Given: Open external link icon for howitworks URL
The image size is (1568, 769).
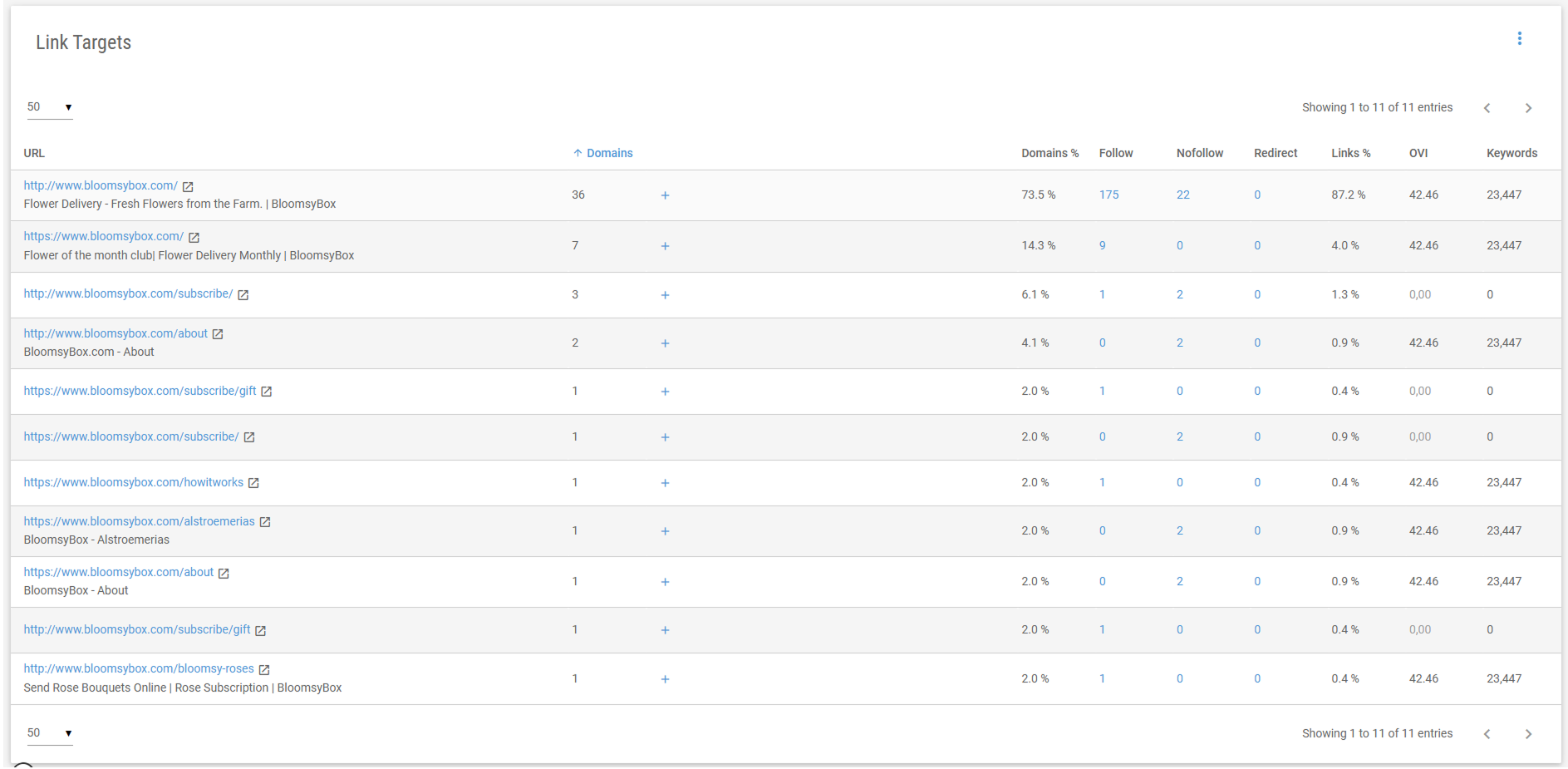Looking at the screenshot, I should coord(254,483).
